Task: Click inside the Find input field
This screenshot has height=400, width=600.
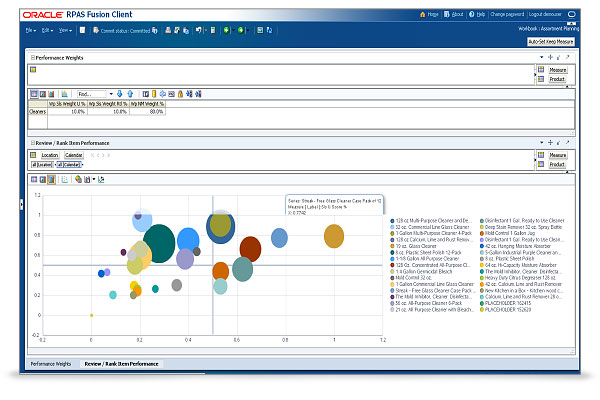Action: (x=91, y=94)
